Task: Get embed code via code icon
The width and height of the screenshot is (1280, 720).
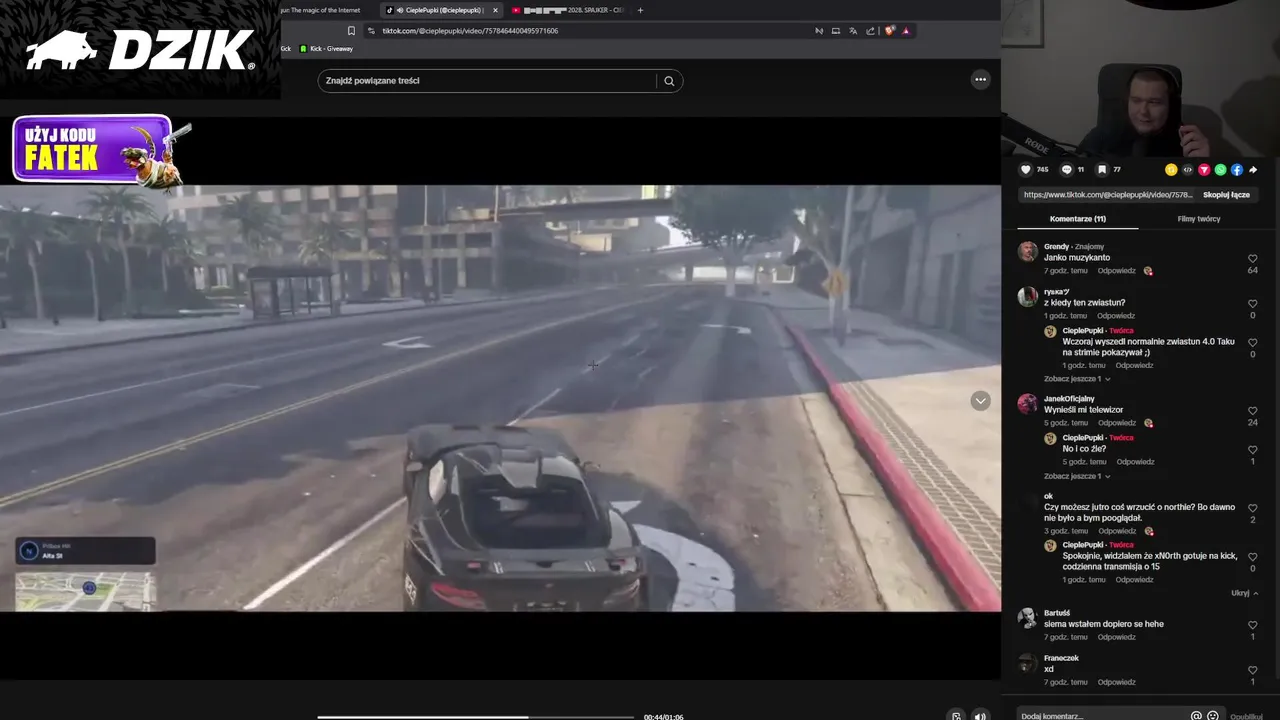Action: coord(1188,170)
